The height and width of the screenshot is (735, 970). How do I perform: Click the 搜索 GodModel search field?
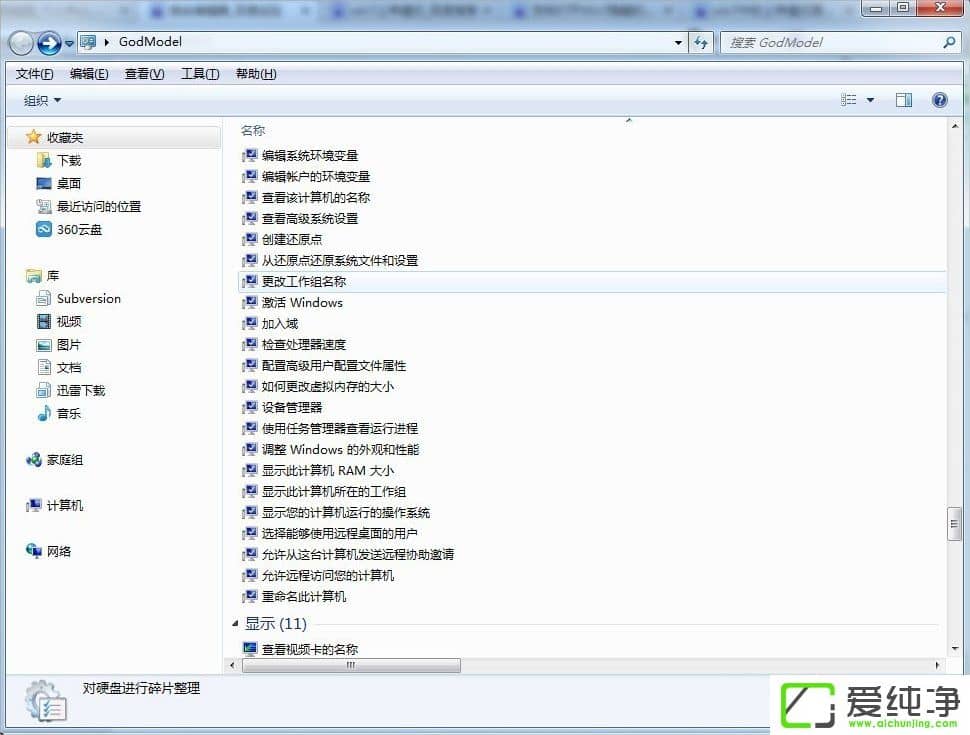pyautogui.click(x=830, y=43)
